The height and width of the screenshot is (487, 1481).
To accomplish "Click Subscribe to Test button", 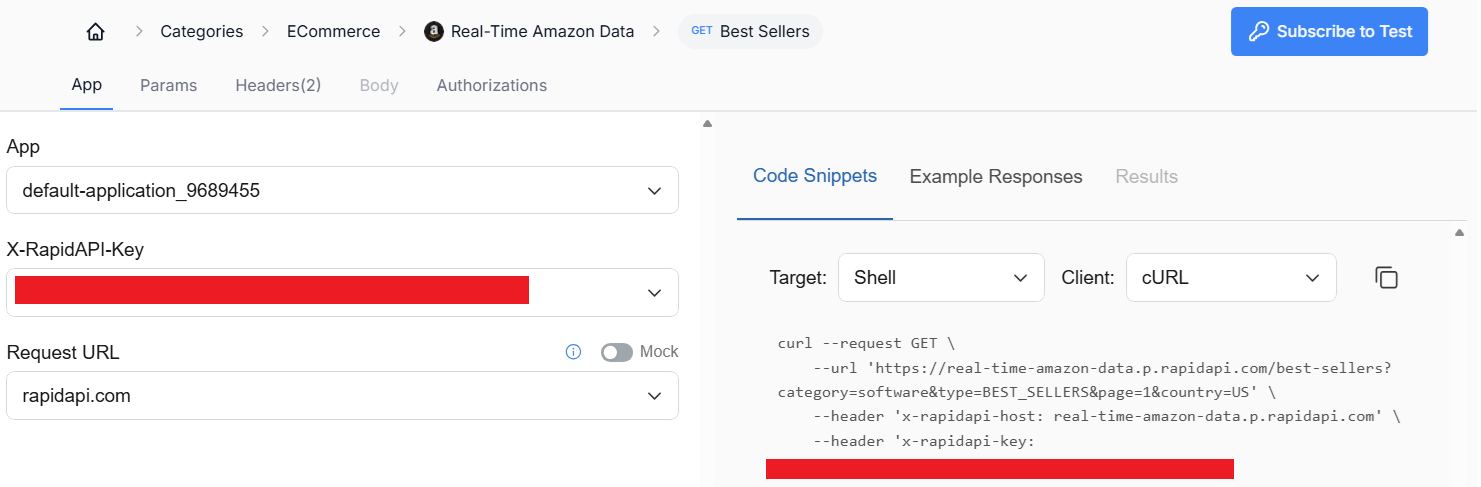I will [x=1329, y=32].
